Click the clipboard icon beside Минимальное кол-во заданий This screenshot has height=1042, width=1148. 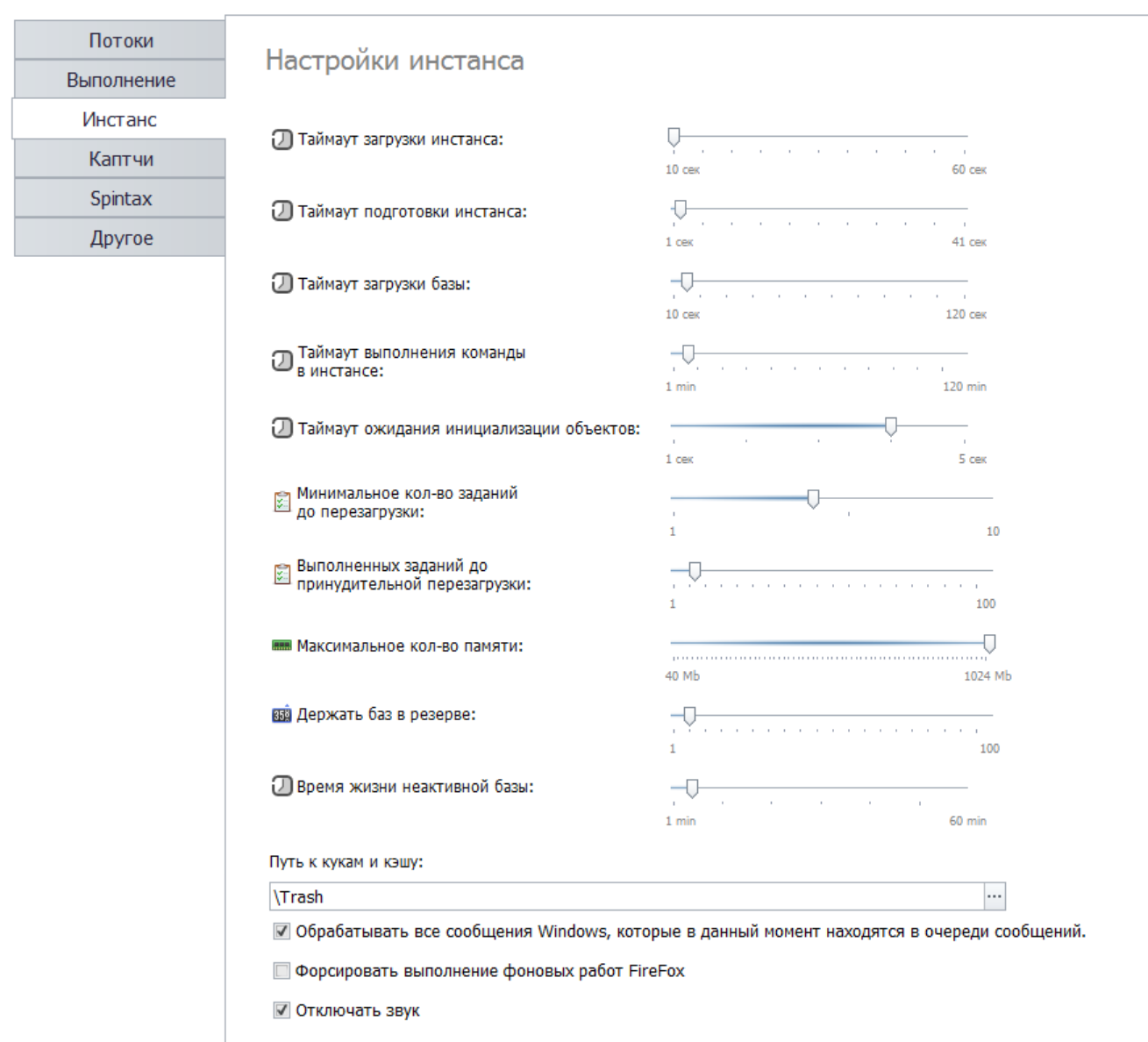tap(282, 502)
